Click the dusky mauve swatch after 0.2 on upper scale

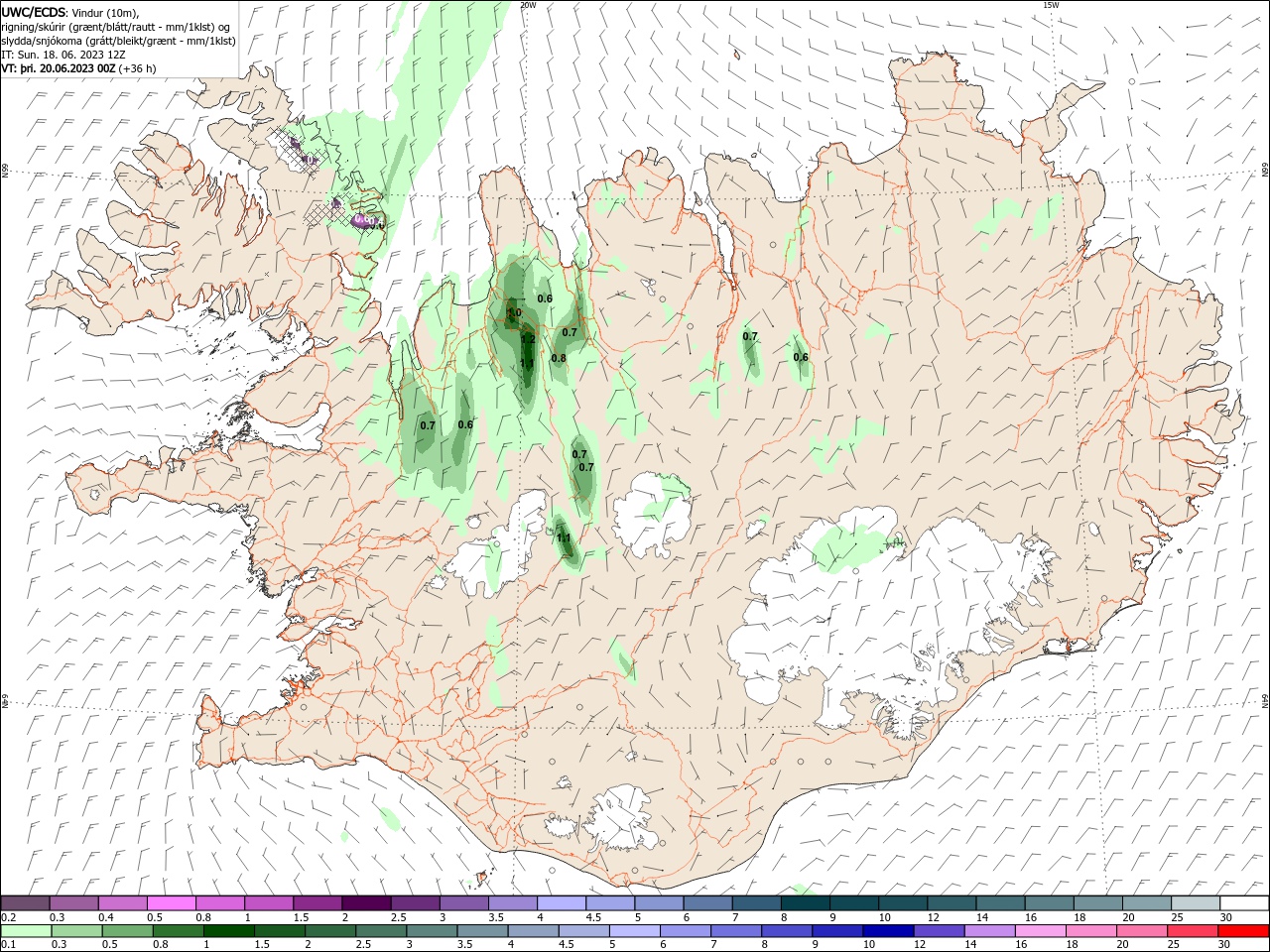[x=25, y=902]
